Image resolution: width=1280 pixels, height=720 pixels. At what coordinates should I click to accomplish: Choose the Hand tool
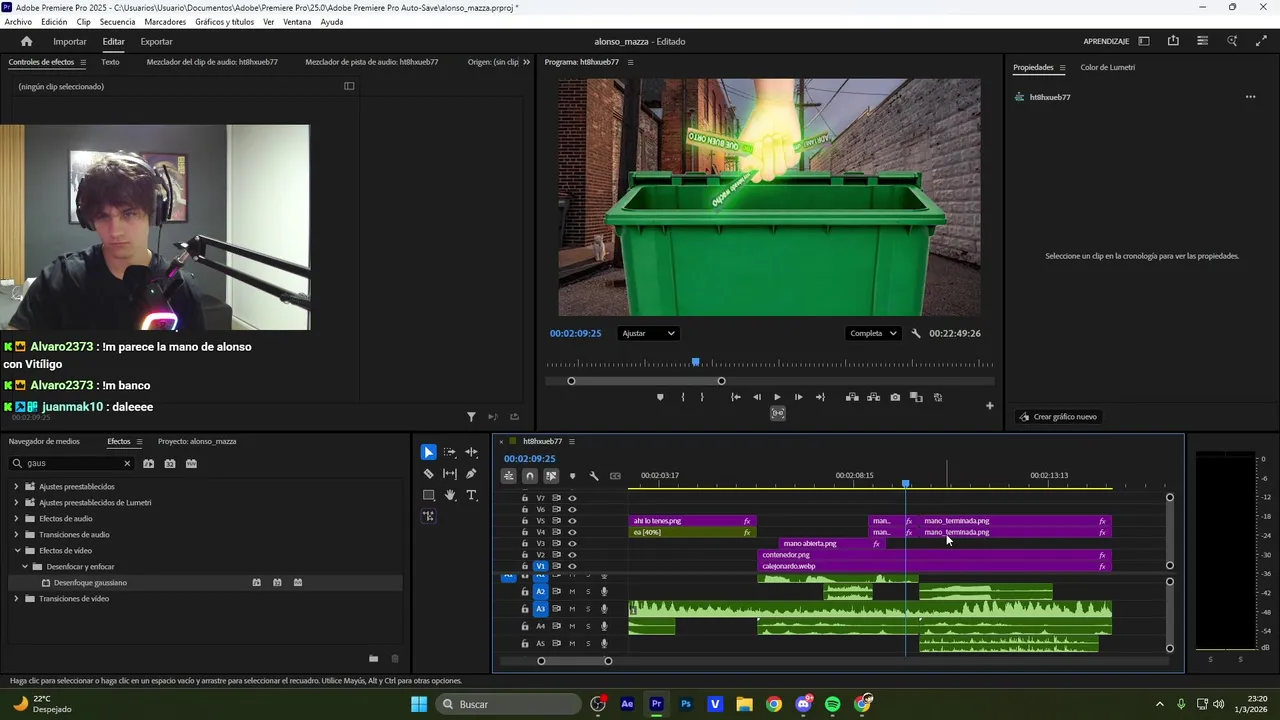coord(450,495)
